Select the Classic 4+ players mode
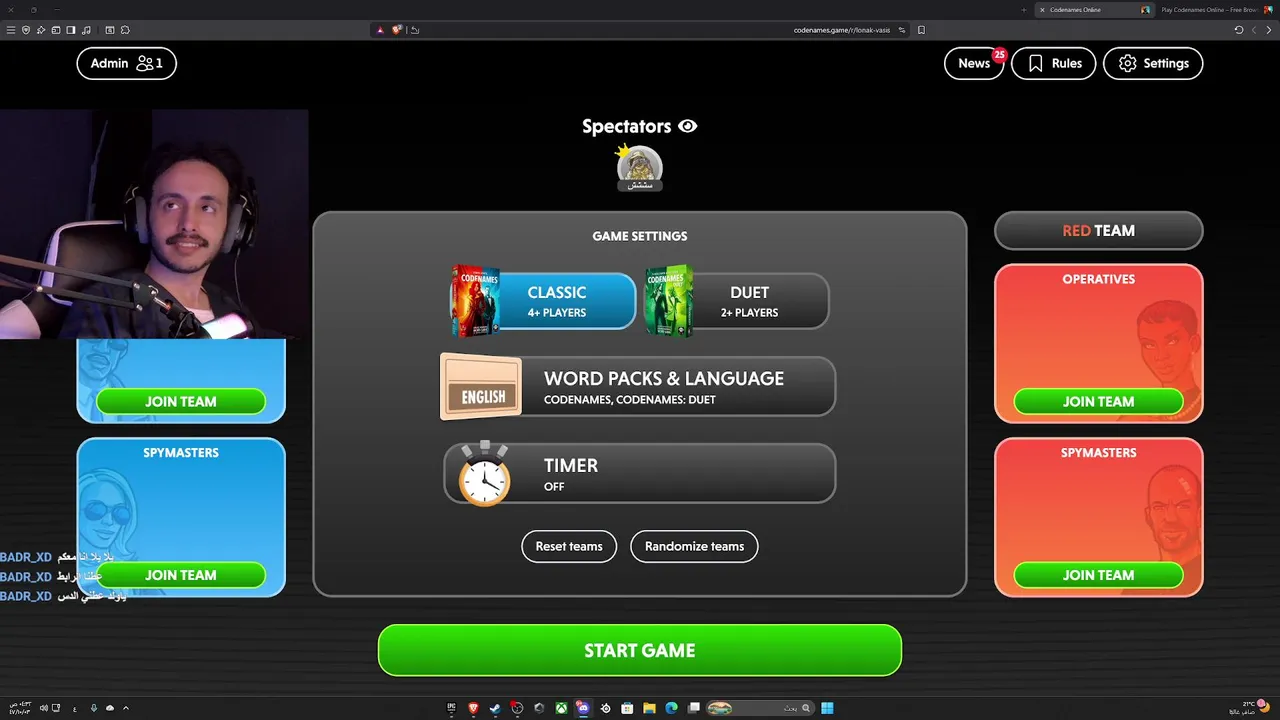The image size is (1280, 720). click(543, 301)
